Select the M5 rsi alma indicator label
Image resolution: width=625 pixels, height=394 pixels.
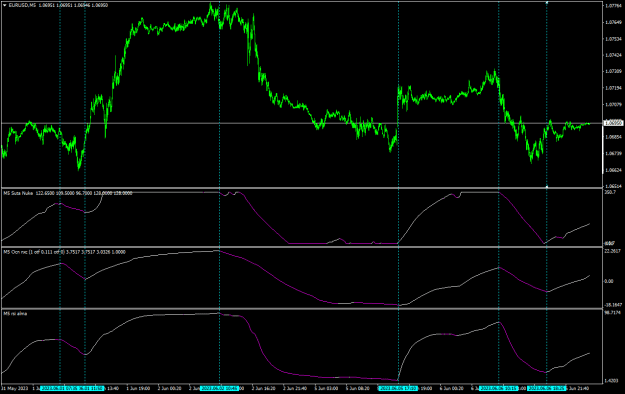tap(15, 314)
